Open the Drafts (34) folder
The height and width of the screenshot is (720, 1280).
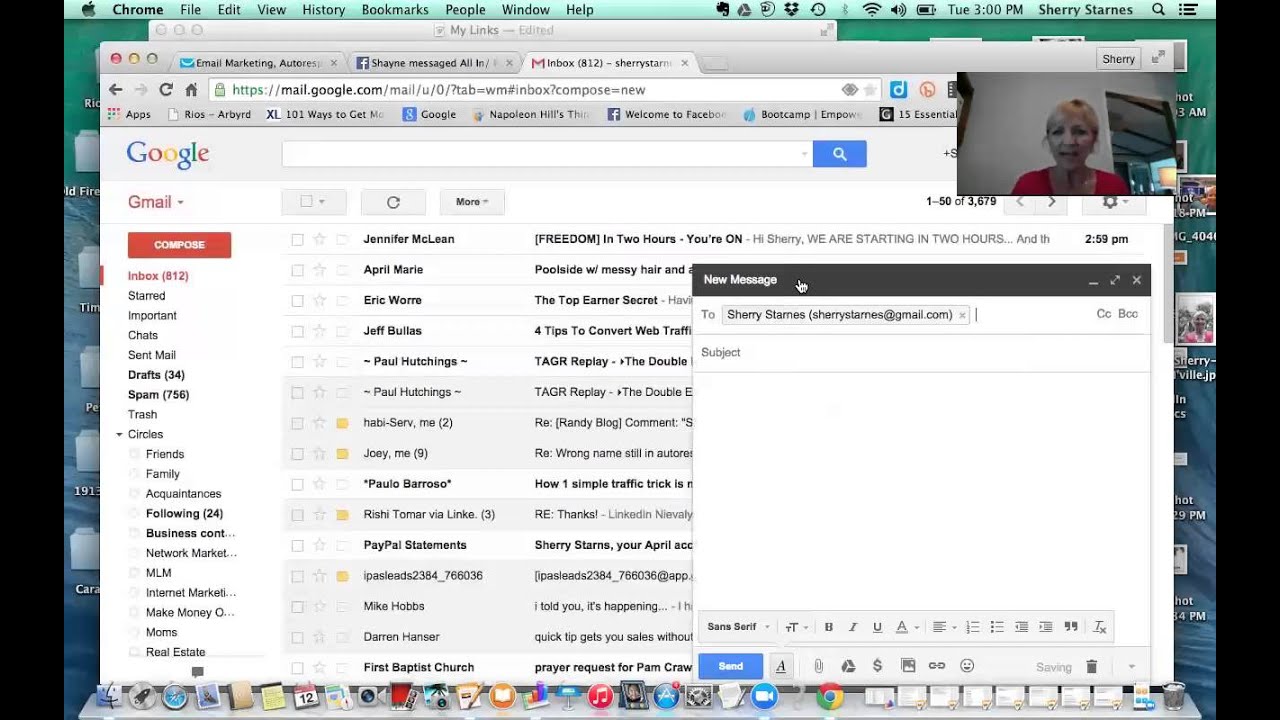(156, 375)
